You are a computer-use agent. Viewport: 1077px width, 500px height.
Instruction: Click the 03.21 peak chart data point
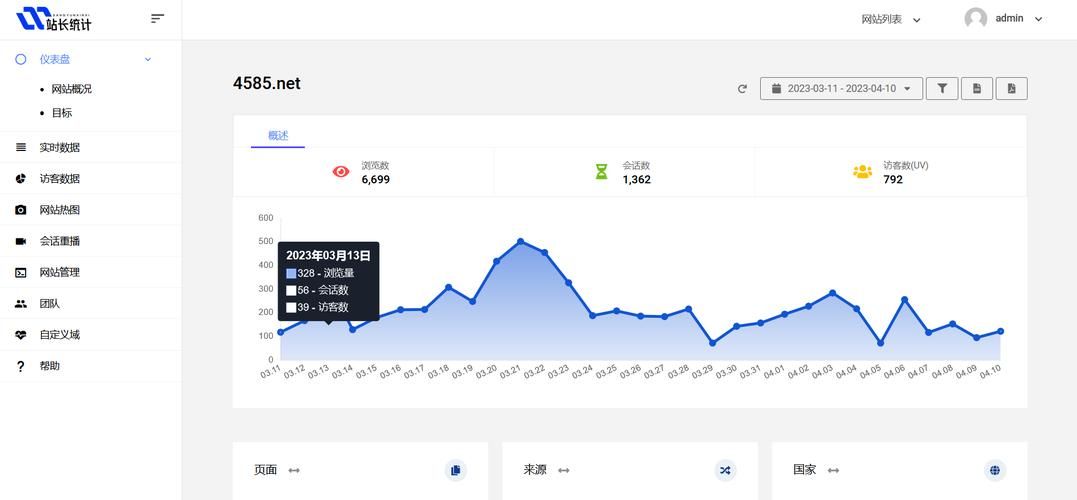[520, 241]
